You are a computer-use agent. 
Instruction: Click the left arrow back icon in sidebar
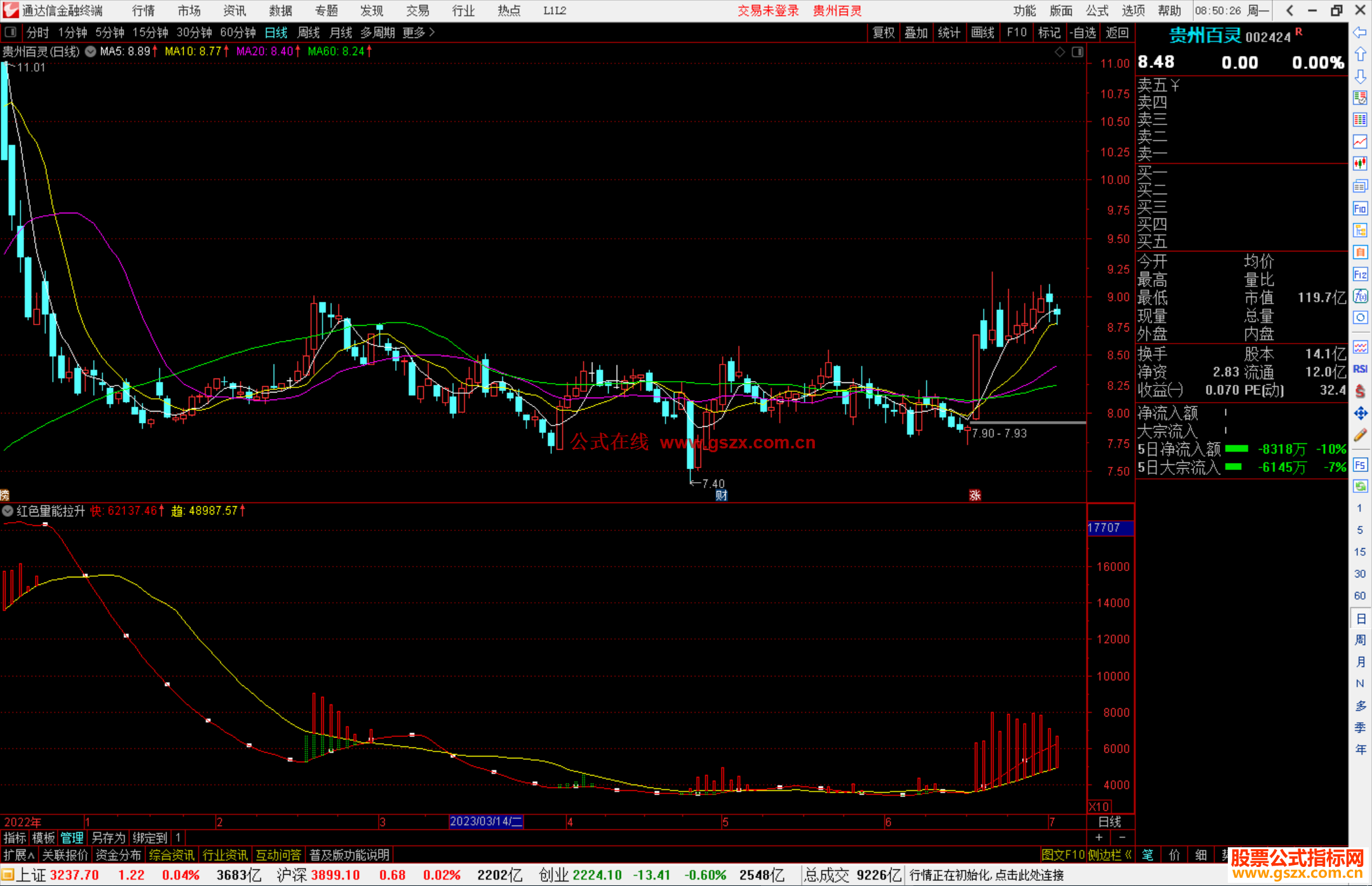pyautogui.click(x=1360, y=32)
